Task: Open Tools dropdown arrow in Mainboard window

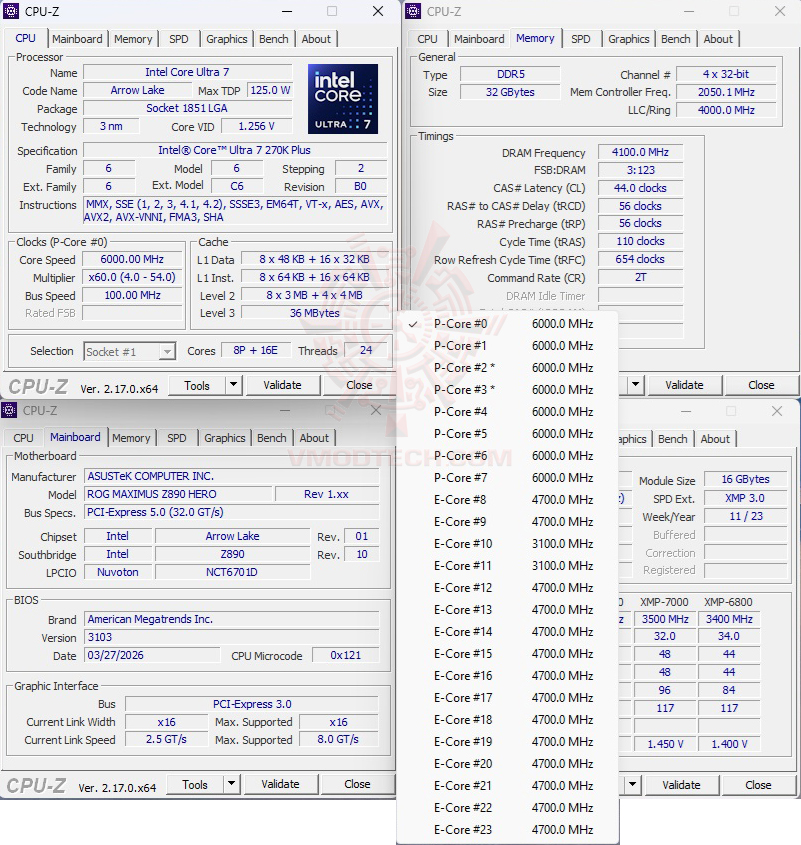Action: tap(231, 784)
